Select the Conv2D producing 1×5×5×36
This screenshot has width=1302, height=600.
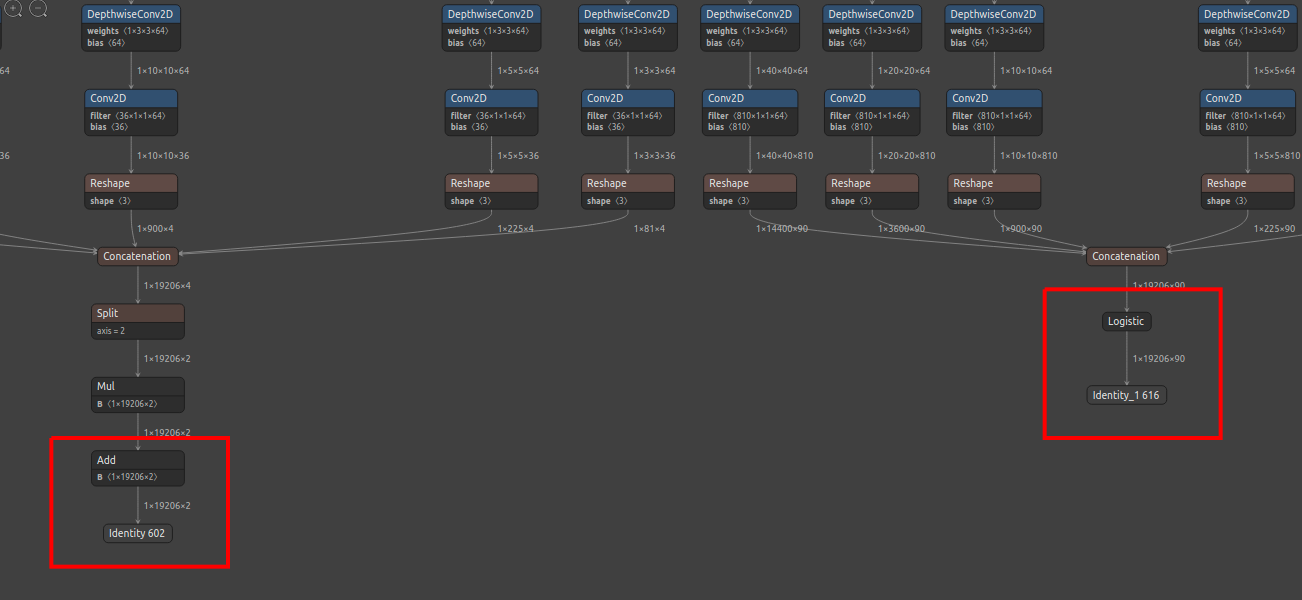pos(491,97)
